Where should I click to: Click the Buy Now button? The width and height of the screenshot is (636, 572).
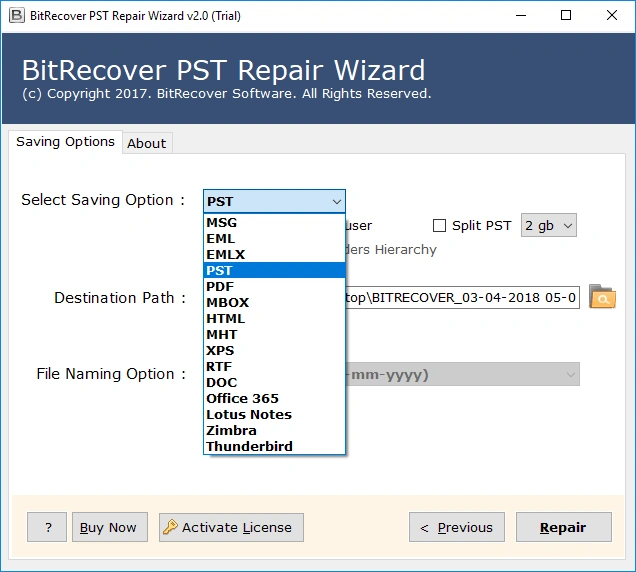108,527
